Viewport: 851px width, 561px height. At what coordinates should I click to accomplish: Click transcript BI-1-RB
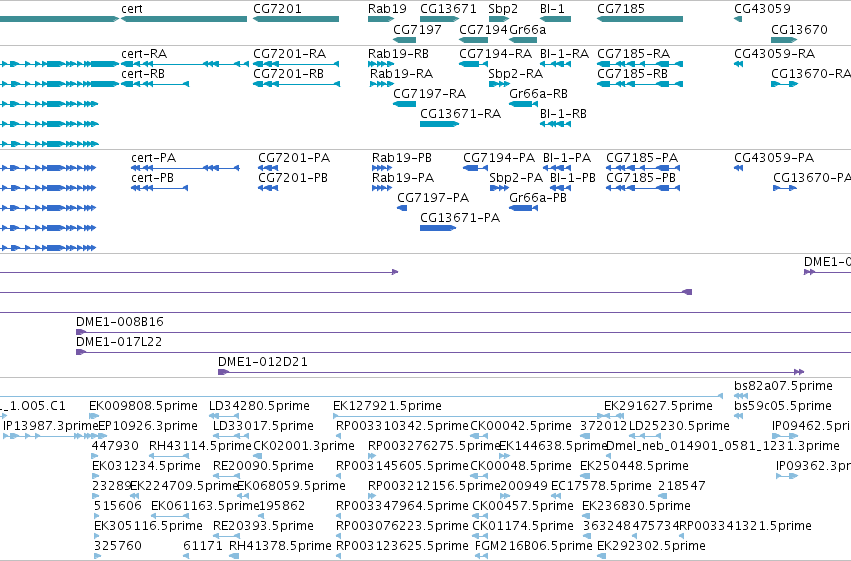click(563, 114)
